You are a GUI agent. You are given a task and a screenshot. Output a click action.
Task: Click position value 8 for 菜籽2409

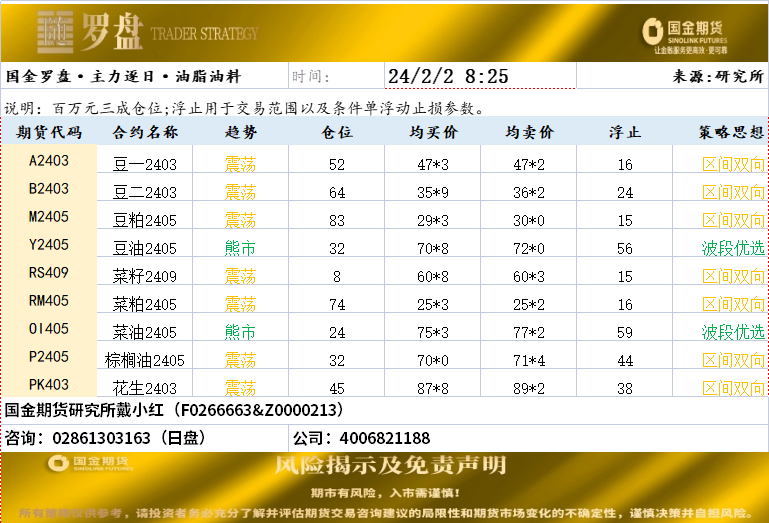(x=337, y=276)
